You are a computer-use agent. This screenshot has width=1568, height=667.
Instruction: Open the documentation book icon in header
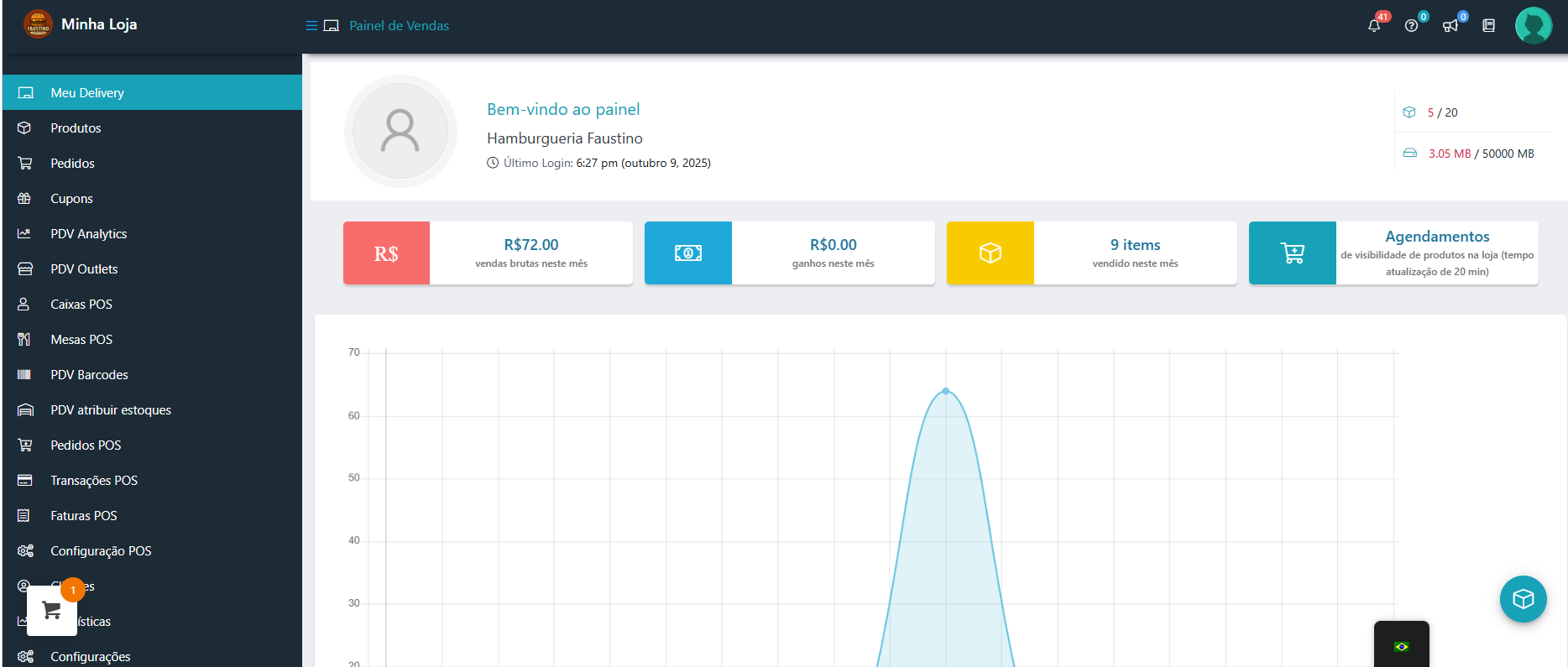point(1488,26)
